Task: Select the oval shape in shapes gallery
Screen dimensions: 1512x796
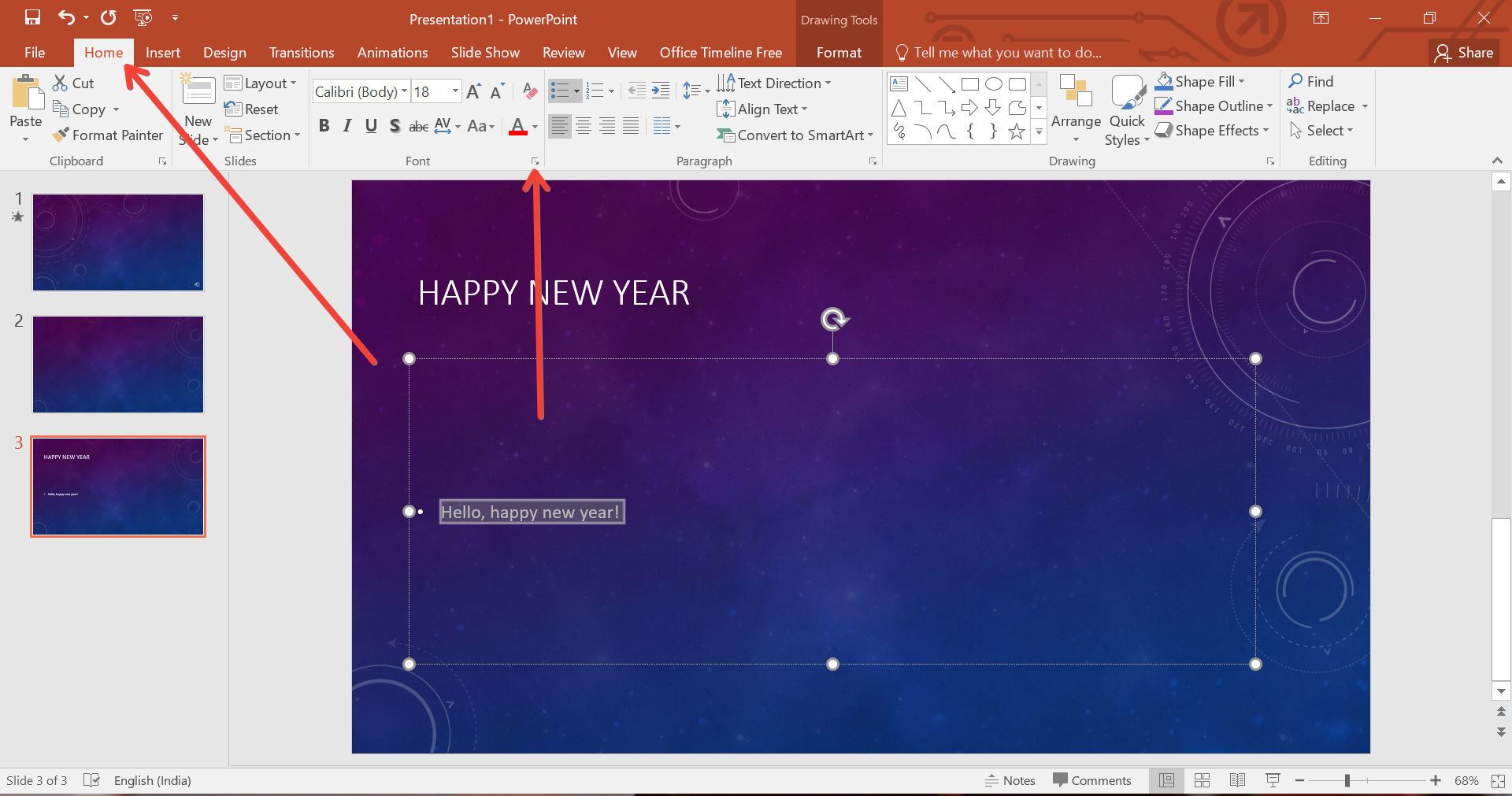Action: click(x=994, y=83)
